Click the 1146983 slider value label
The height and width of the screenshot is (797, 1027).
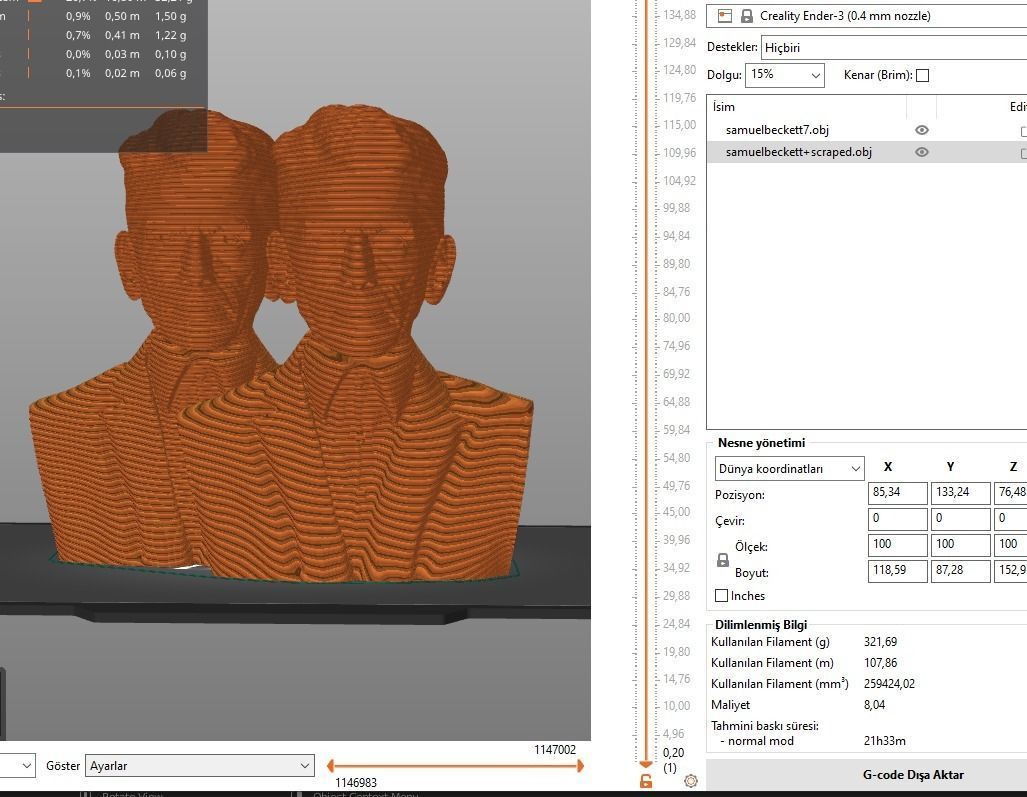356,783
